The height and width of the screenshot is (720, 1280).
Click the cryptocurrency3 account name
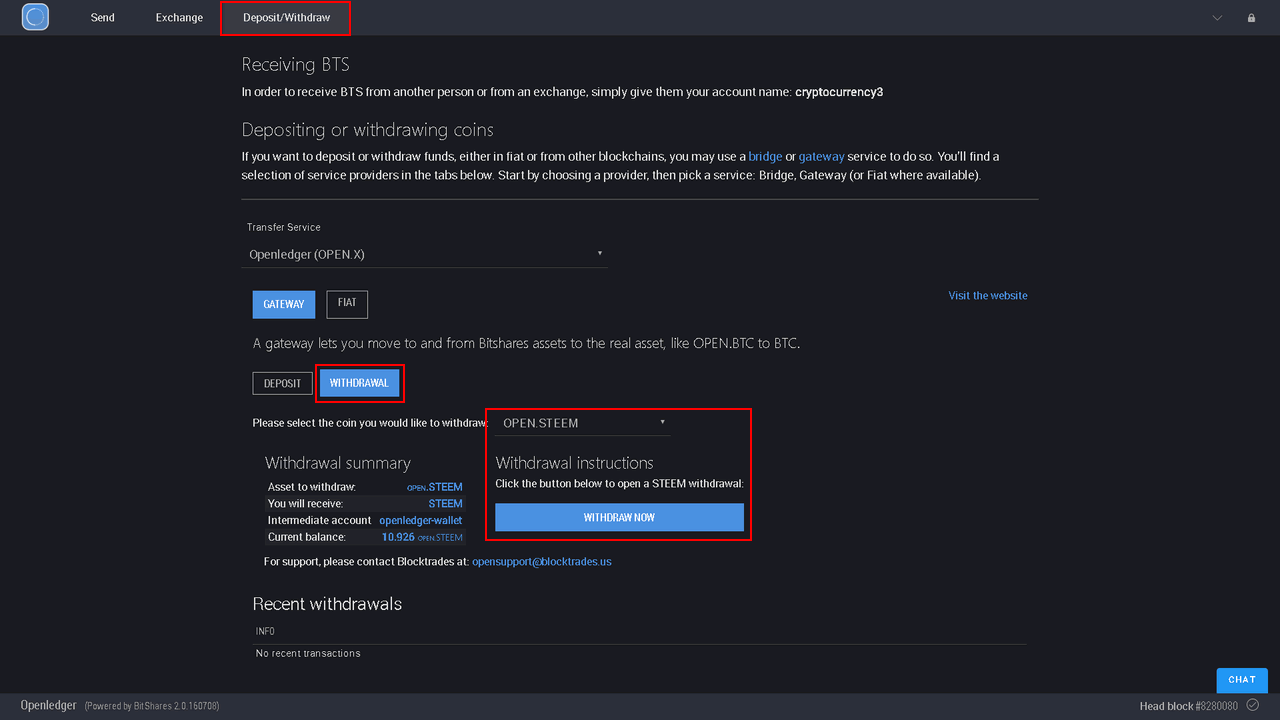(839, 92)
